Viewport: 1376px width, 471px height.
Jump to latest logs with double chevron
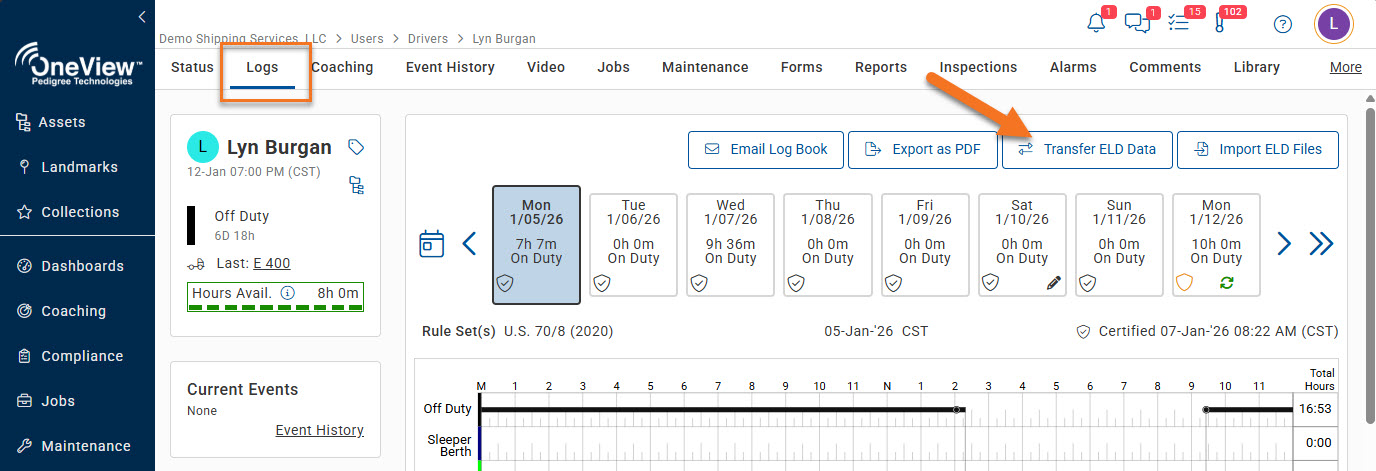1322,243
